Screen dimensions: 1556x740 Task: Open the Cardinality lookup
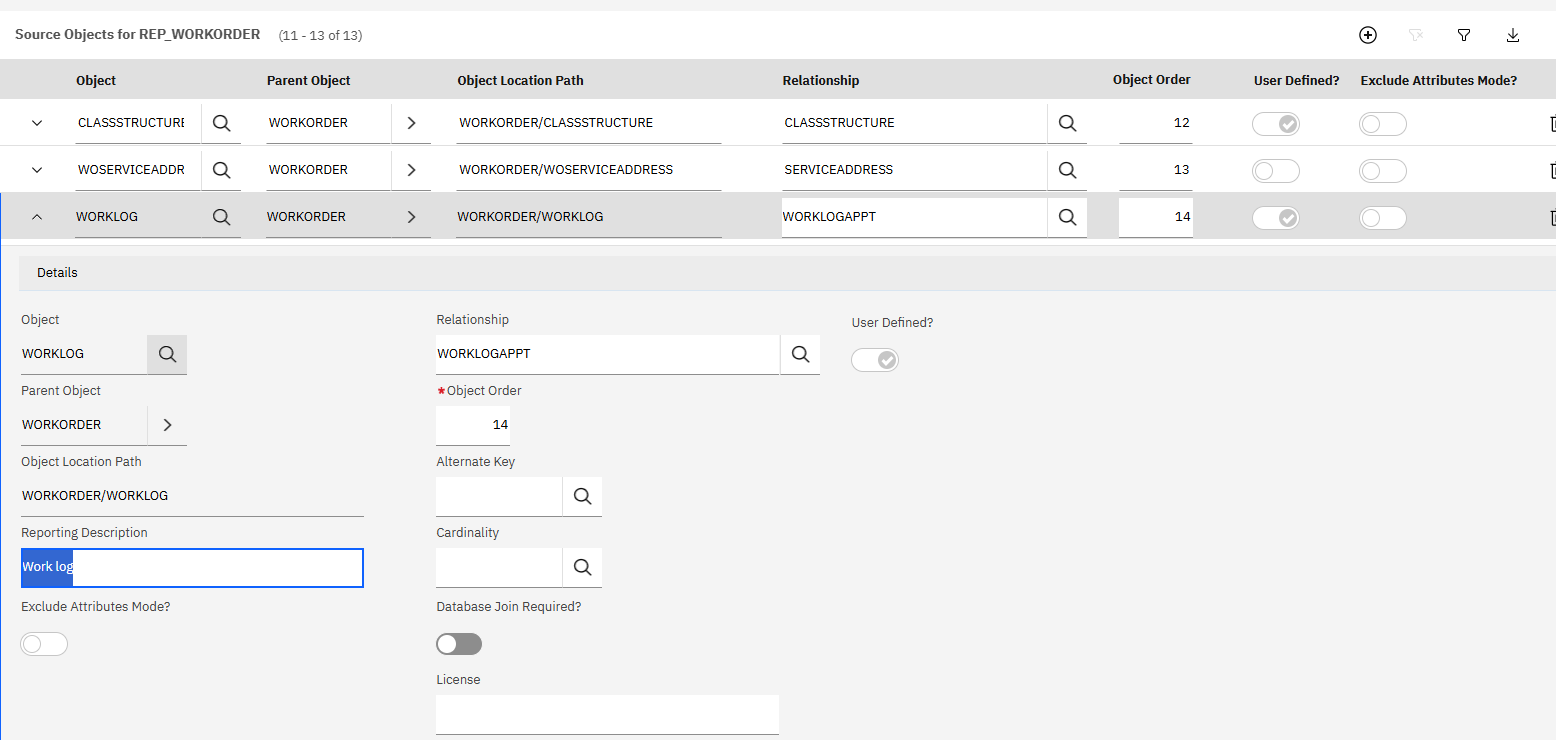coord(582,567)
